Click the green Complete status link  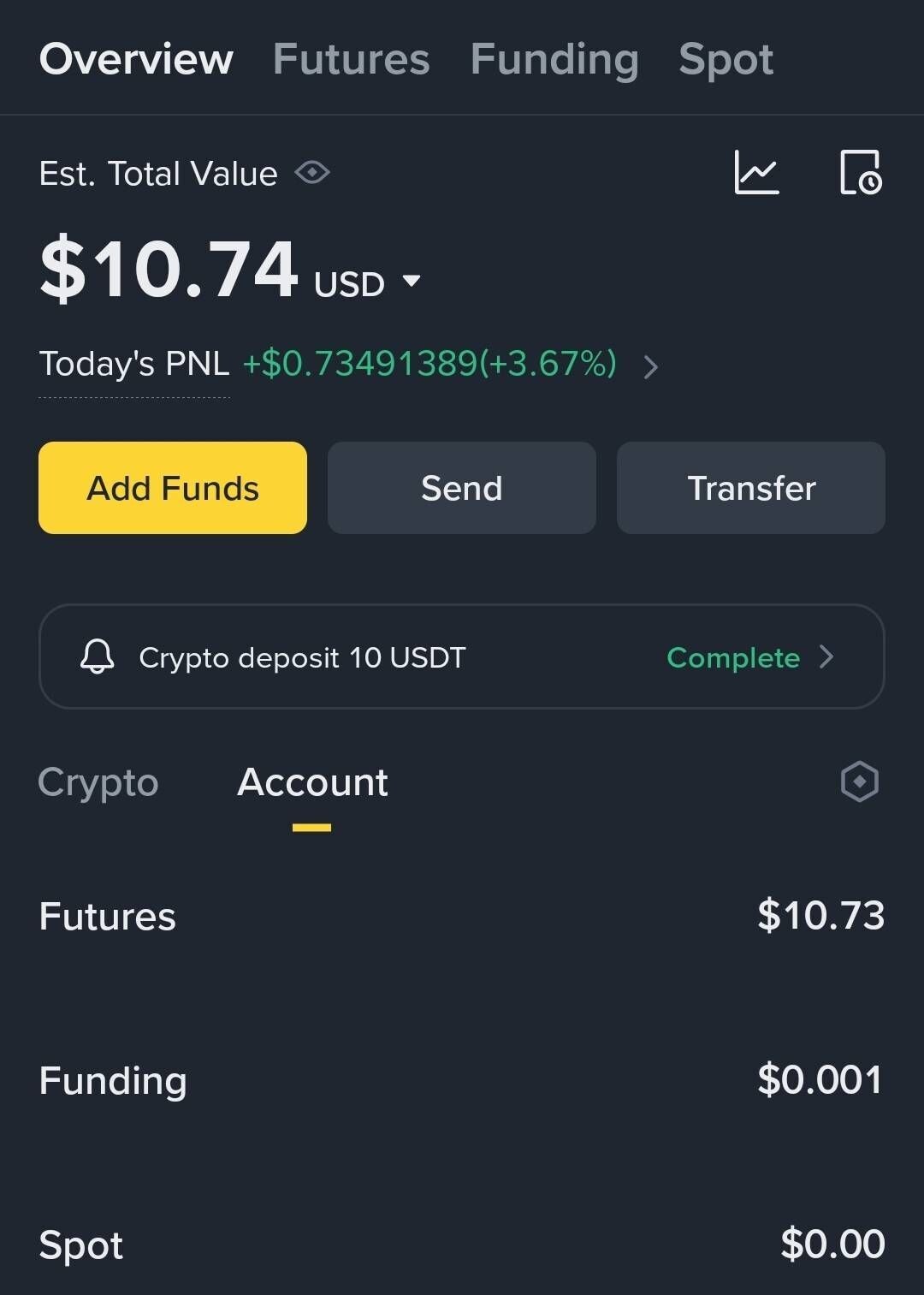point(733,657)
